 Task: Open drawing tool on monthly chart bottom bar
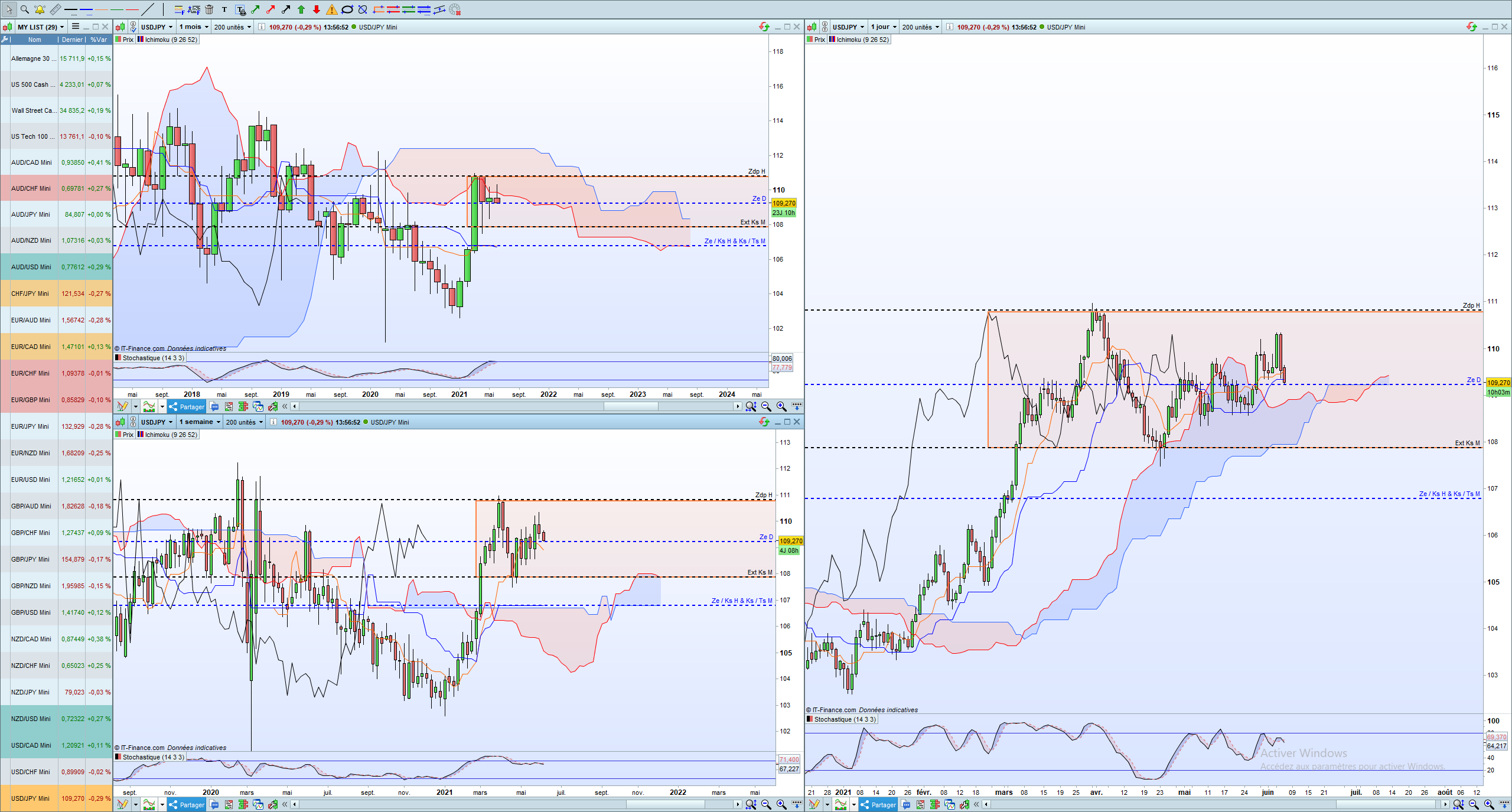coord(123,406)
